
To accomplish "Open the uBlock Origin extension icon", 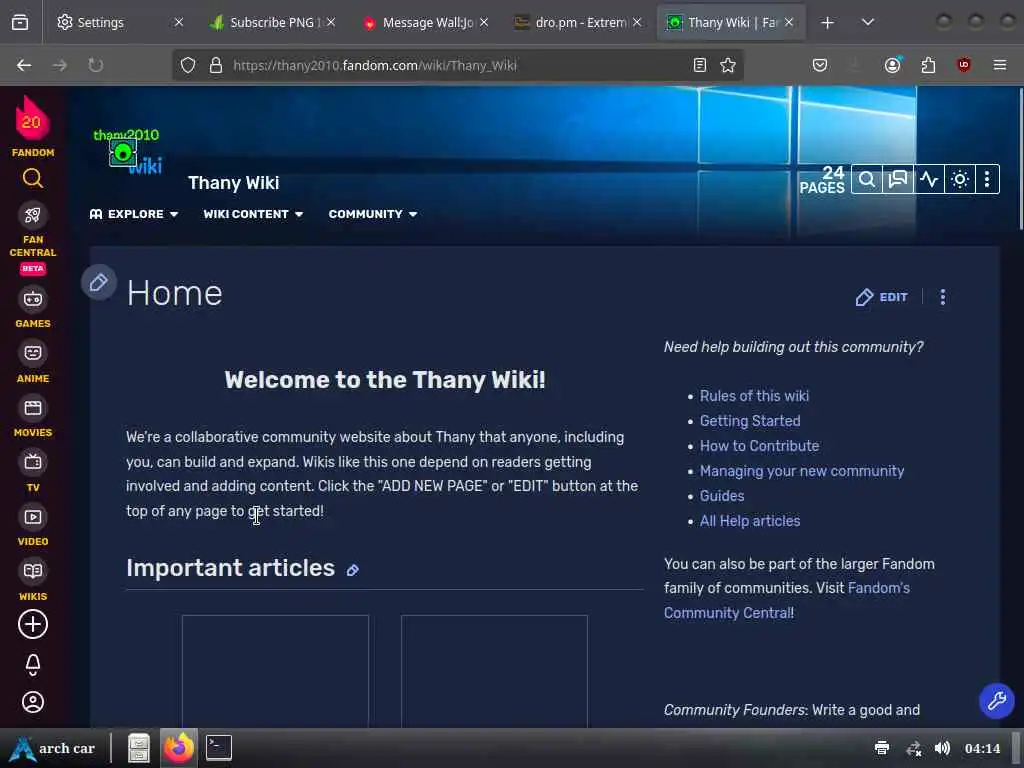I will click(964, 65).
